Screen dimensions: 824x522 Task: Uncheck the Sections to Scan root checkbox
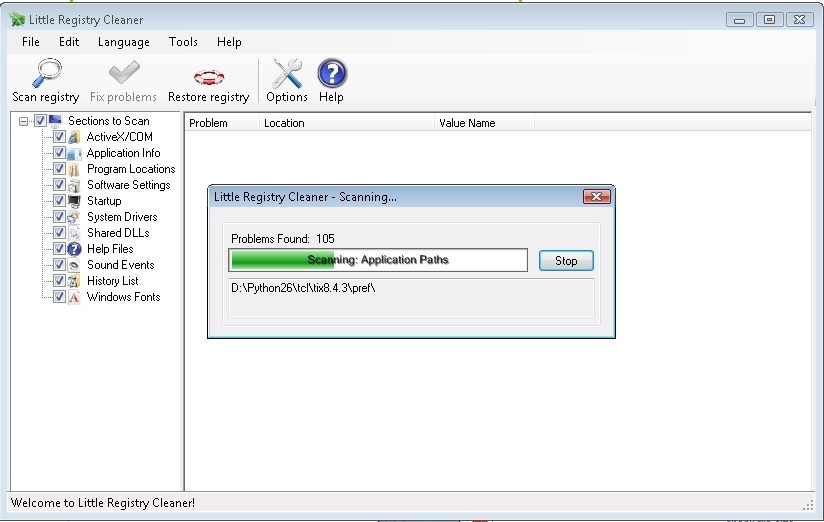tap(40, 121)
